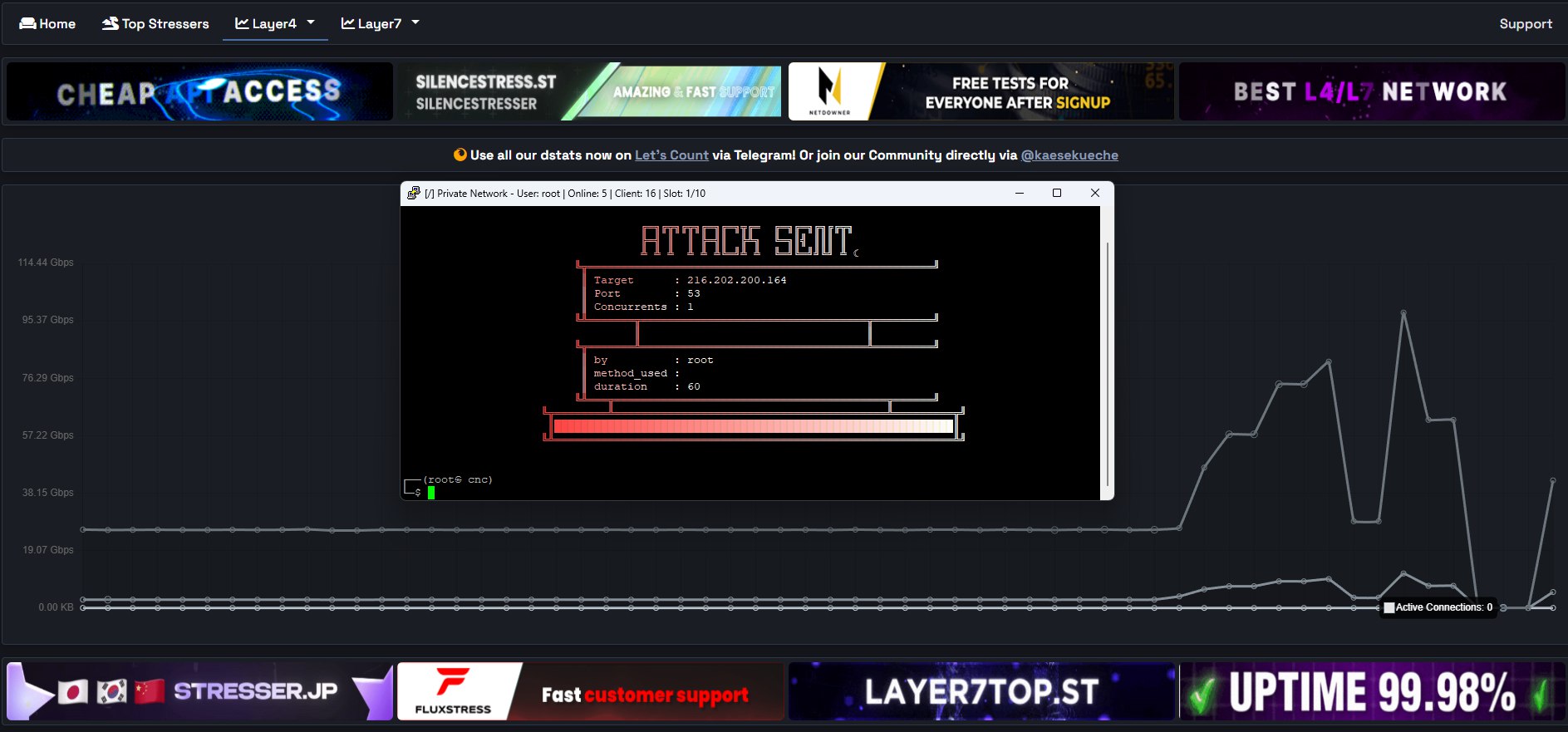Screen dimensions: 1568x732
Task: Click the Top Stressers icon in the navbar
Action: point(110,23)
